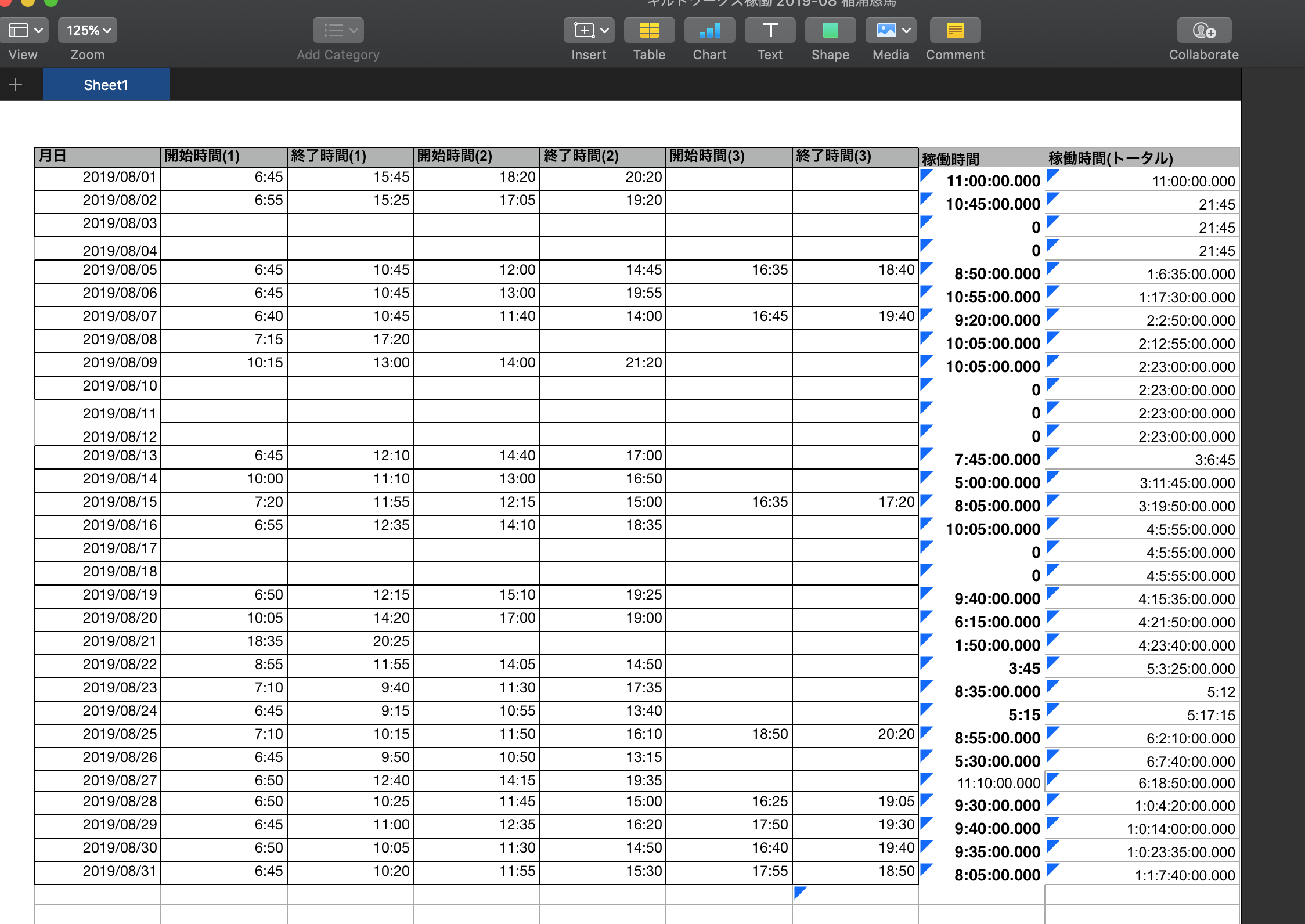1305x924 pixels.
Task: Select the Shape tool icon
Action: [x=830, y=30]
